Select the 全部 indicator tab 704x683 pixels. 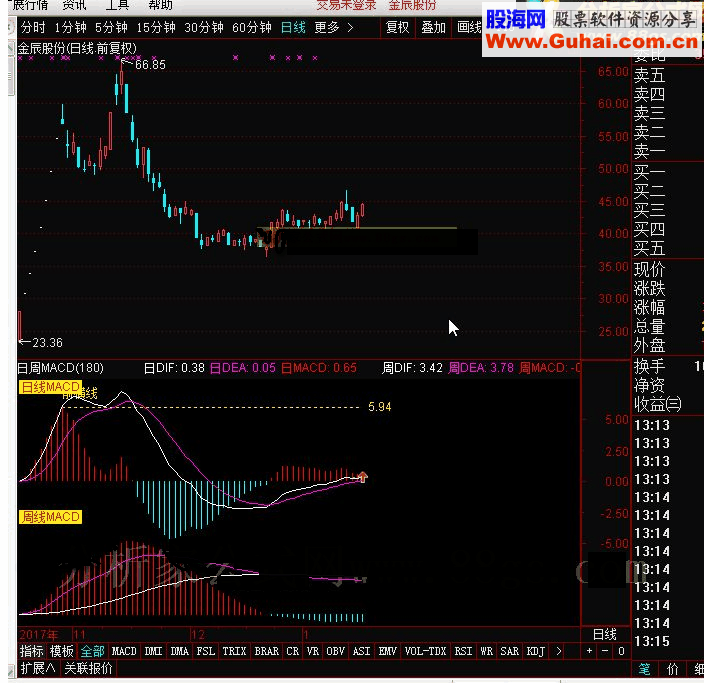point(92,651)
